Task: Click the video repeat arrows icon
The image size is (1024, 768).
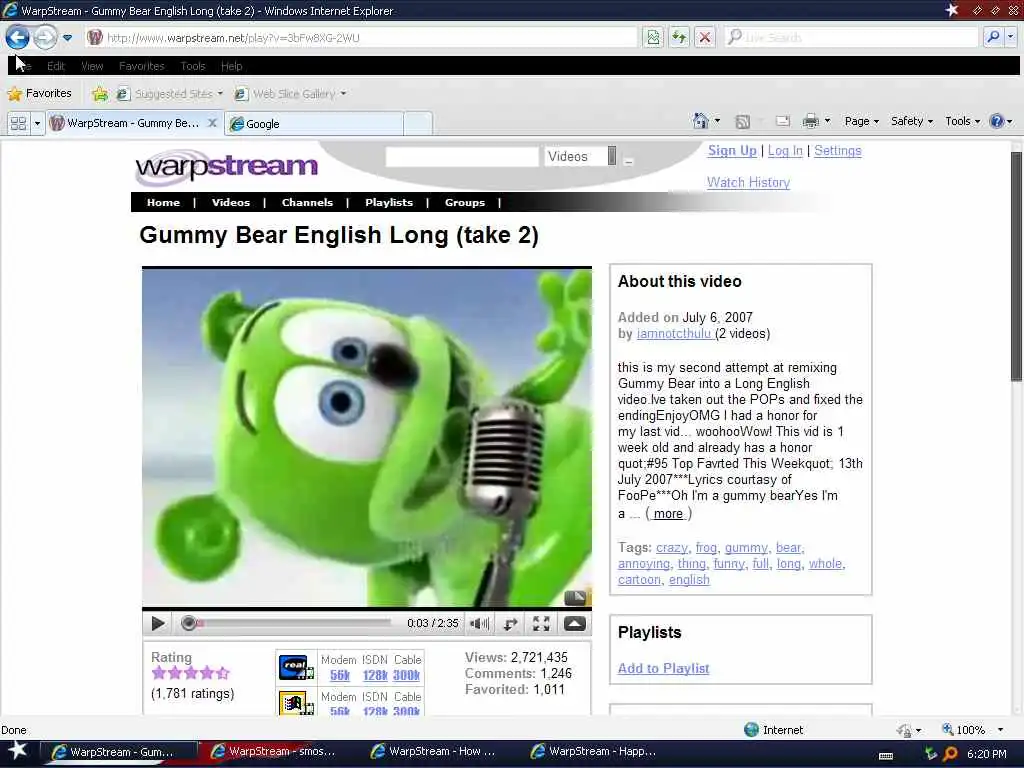Action: coord(510,624)
